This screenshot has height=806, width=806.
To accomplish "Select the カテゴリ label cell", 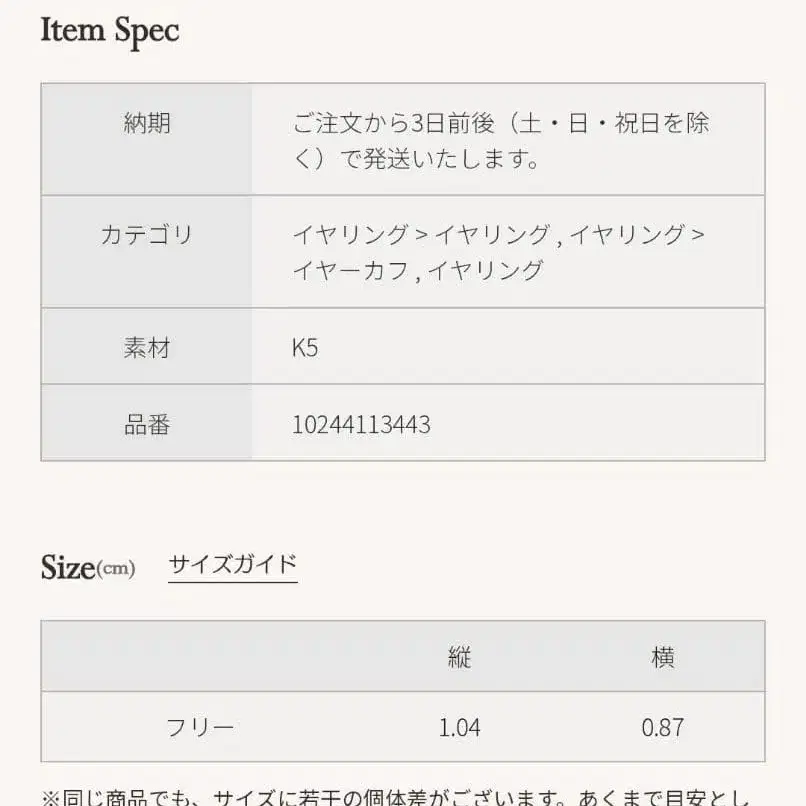I will point(147,236).
